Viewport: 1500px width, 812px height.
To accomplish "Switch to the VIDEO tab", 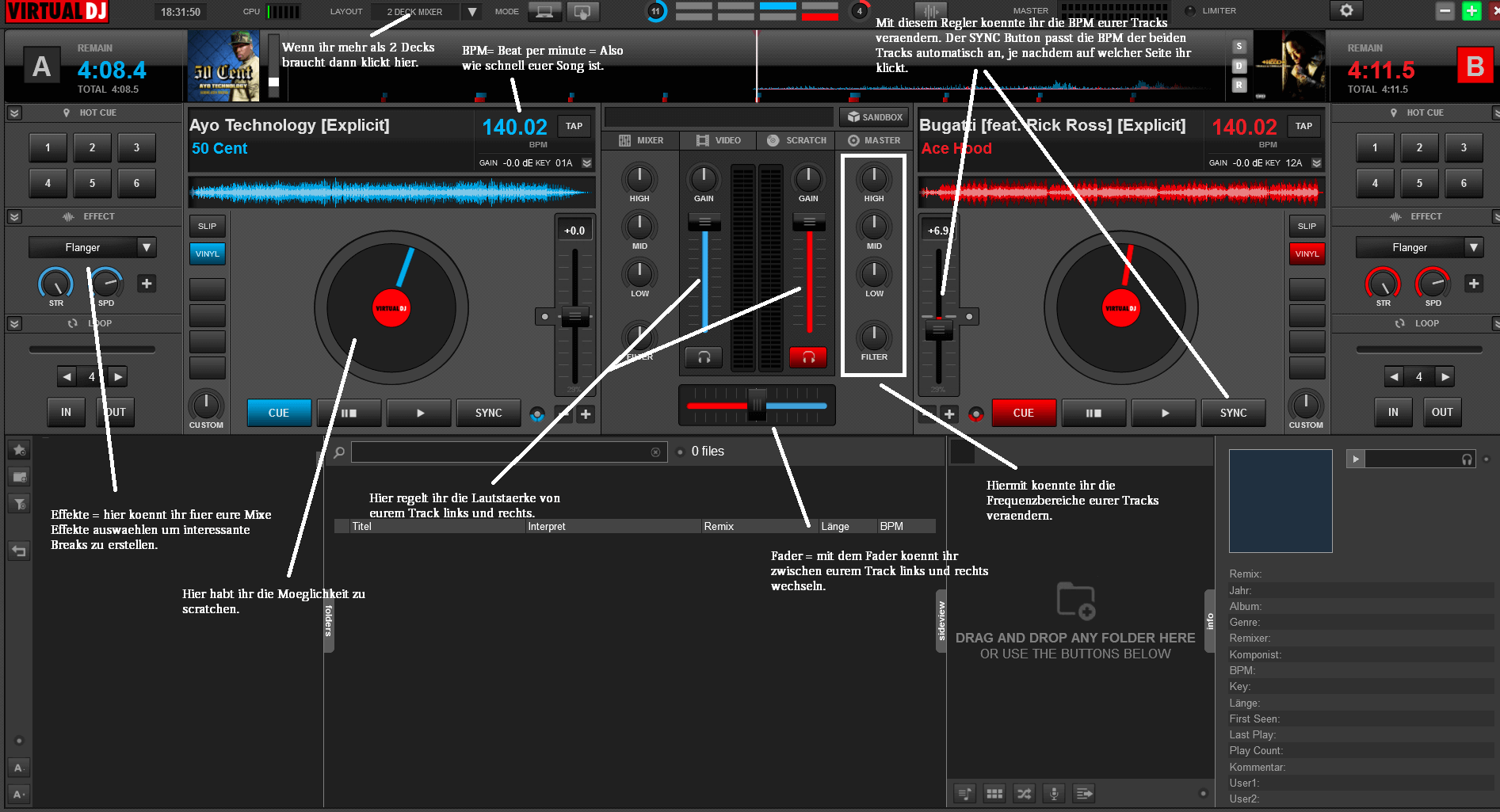I will [718, 140].
